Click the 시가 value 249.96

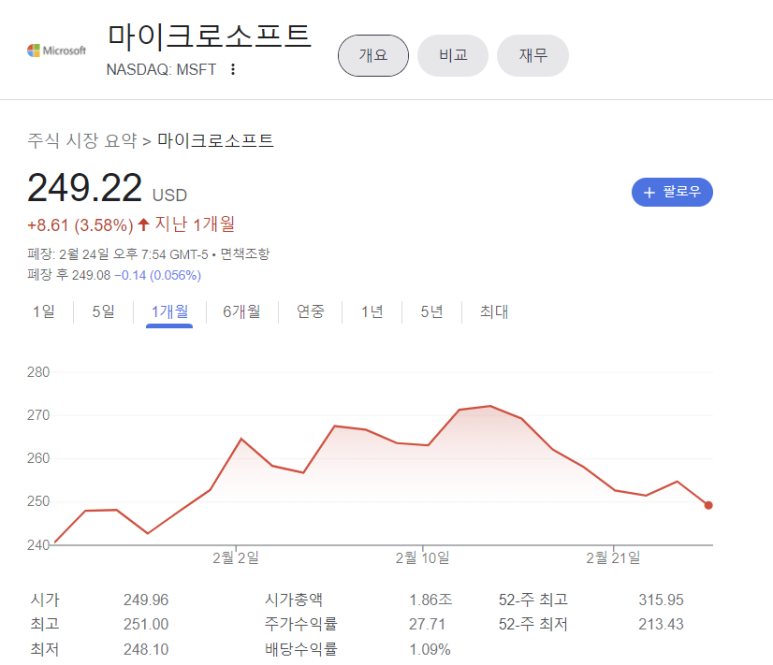pyautogui.click(x=146, y=600)
